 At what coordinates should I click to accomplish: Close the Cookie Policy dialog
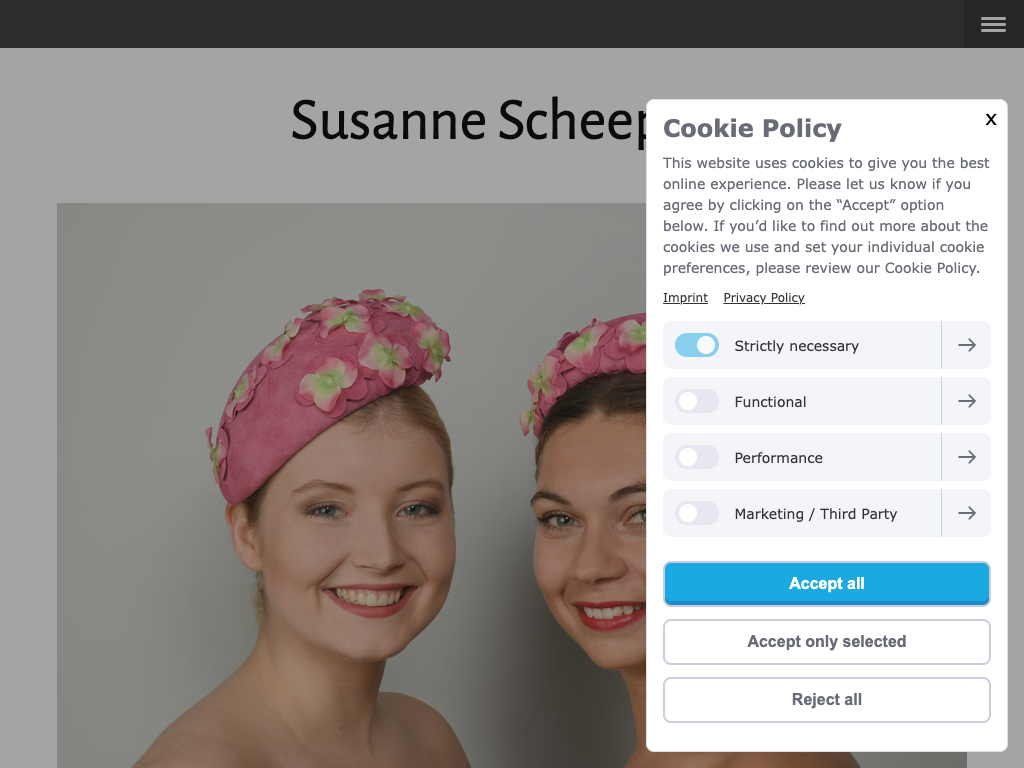pos(991,119)
